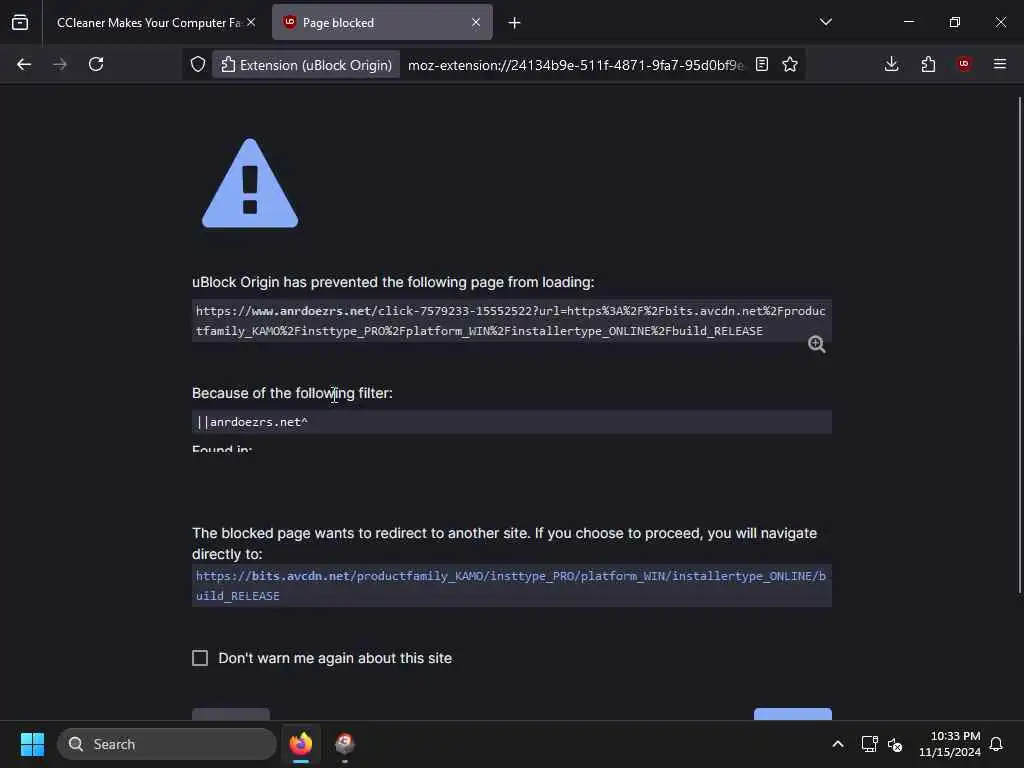Viewport: 1024px width, 768px height.
Task: Bookmark this page with the star icon
Action: (790, 64)
